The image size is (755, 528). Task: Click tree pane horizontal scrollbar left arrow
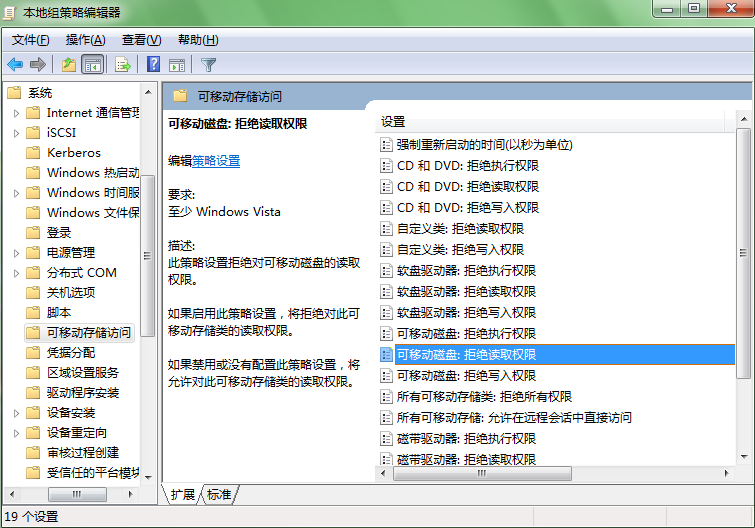[x=13, y=494]
